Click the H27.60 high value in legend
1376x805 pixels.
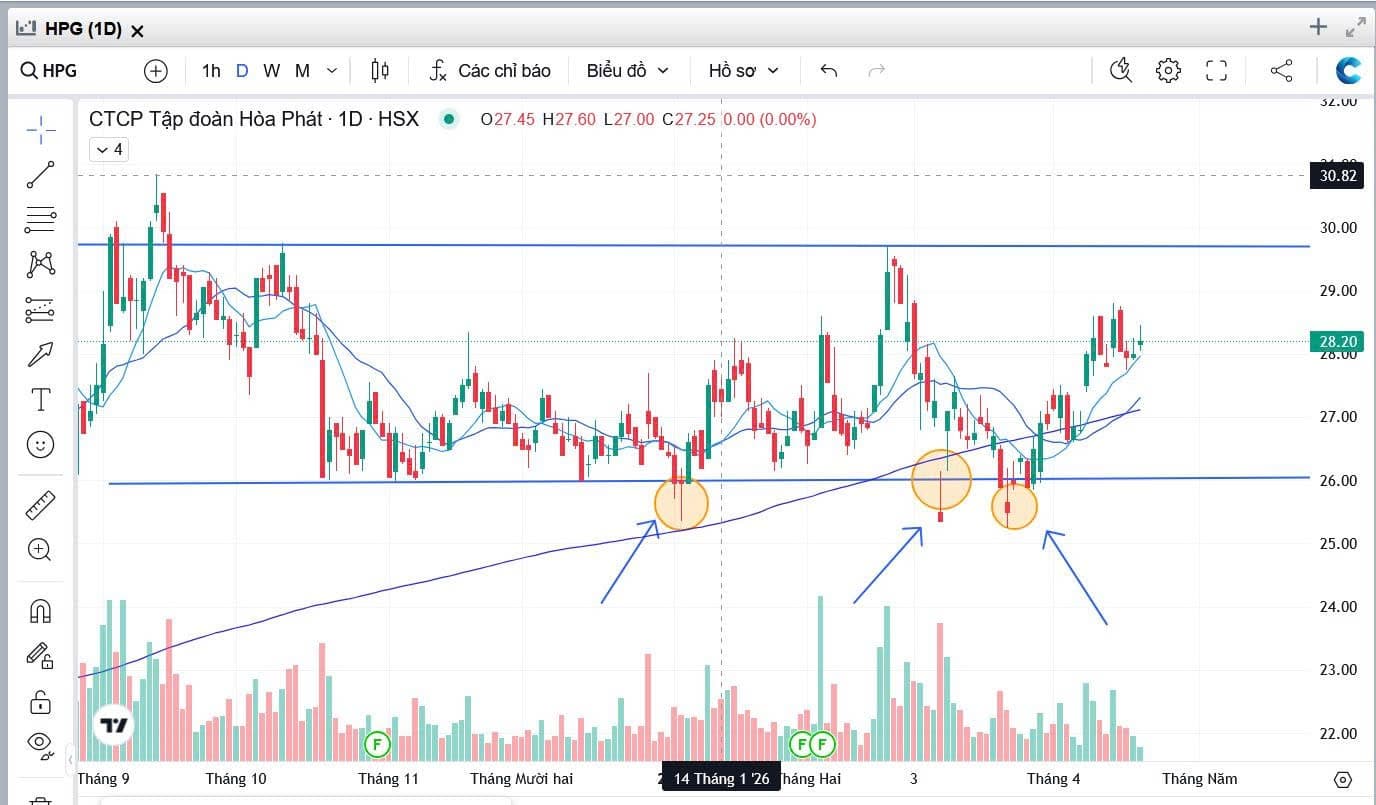click(569, 119)
